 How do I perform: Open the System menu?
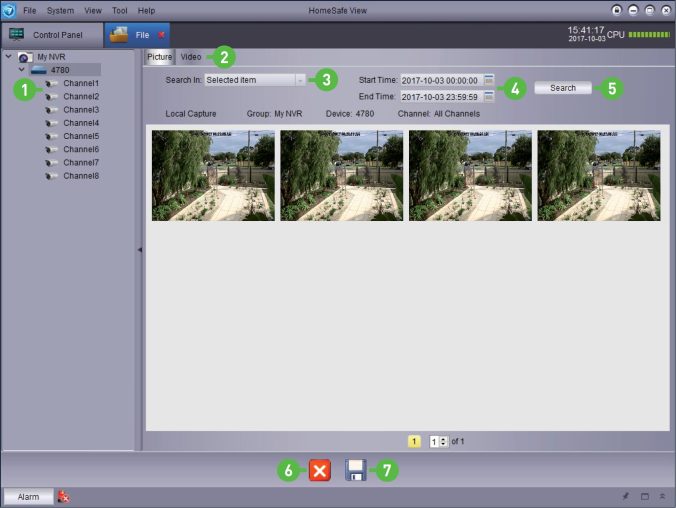pyautogui.click(x=60, y=10)
